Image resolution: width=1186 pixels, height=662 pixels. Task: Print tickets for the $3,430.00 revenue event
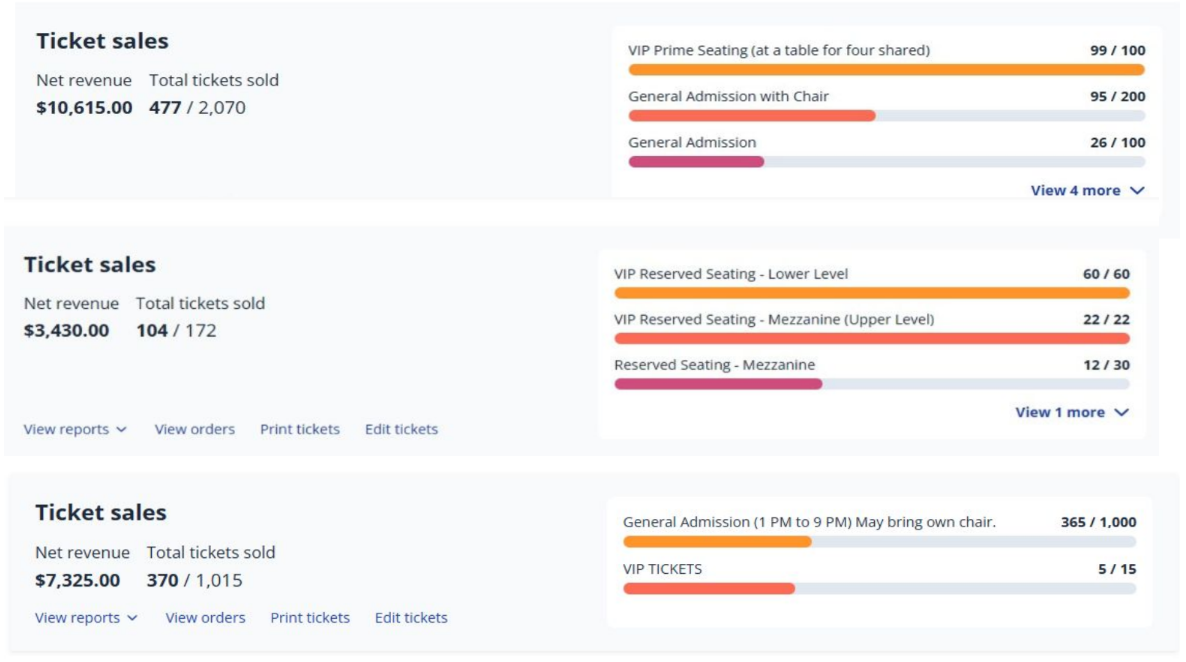tap(299, 429)
